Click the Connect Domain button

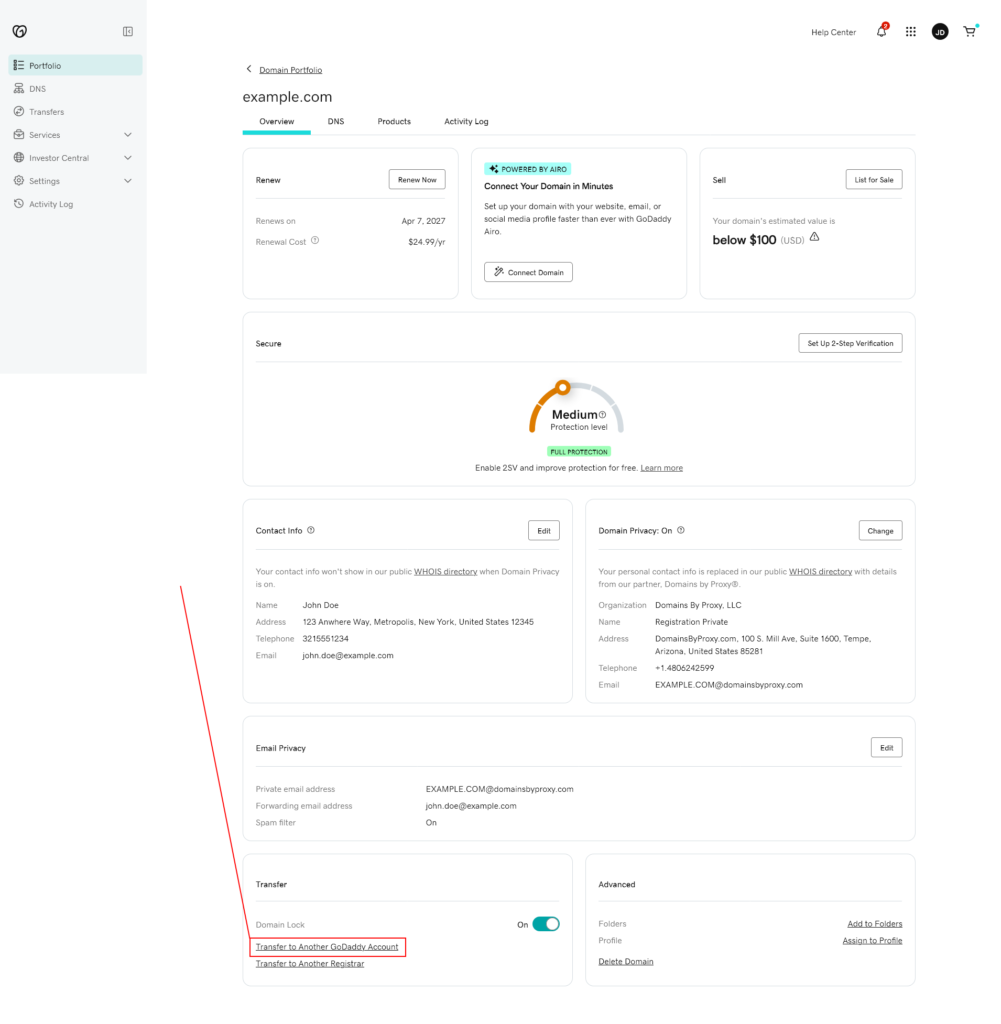pos(528,272)
